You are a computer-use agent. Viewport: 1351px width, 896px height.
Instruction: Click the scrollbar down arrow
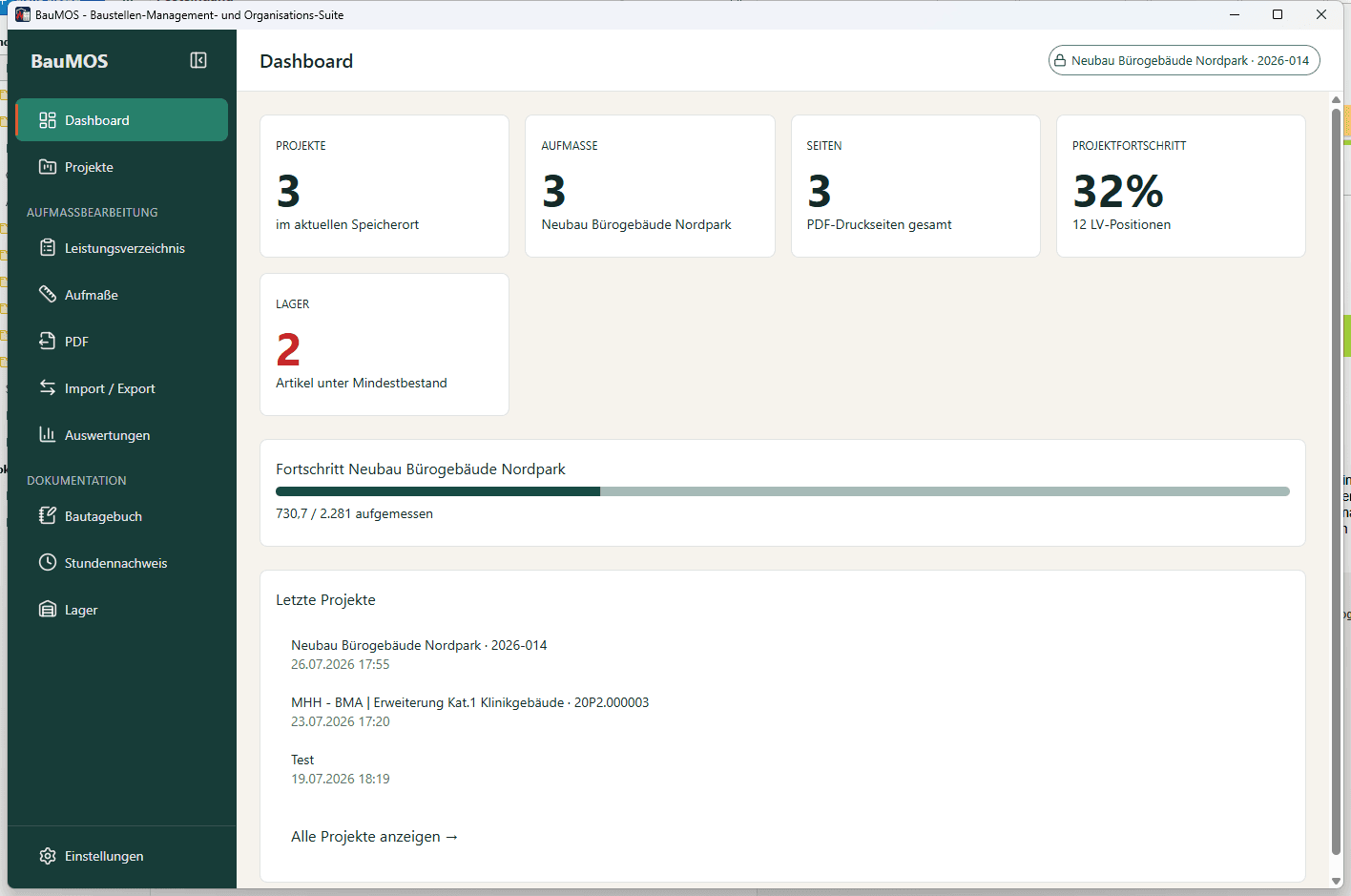point(1336,881)
